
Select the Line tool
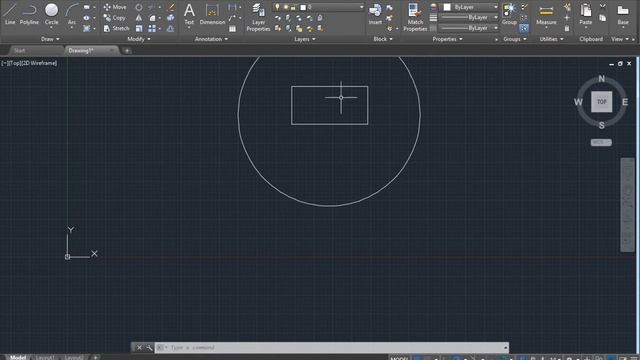click(10, 13)
